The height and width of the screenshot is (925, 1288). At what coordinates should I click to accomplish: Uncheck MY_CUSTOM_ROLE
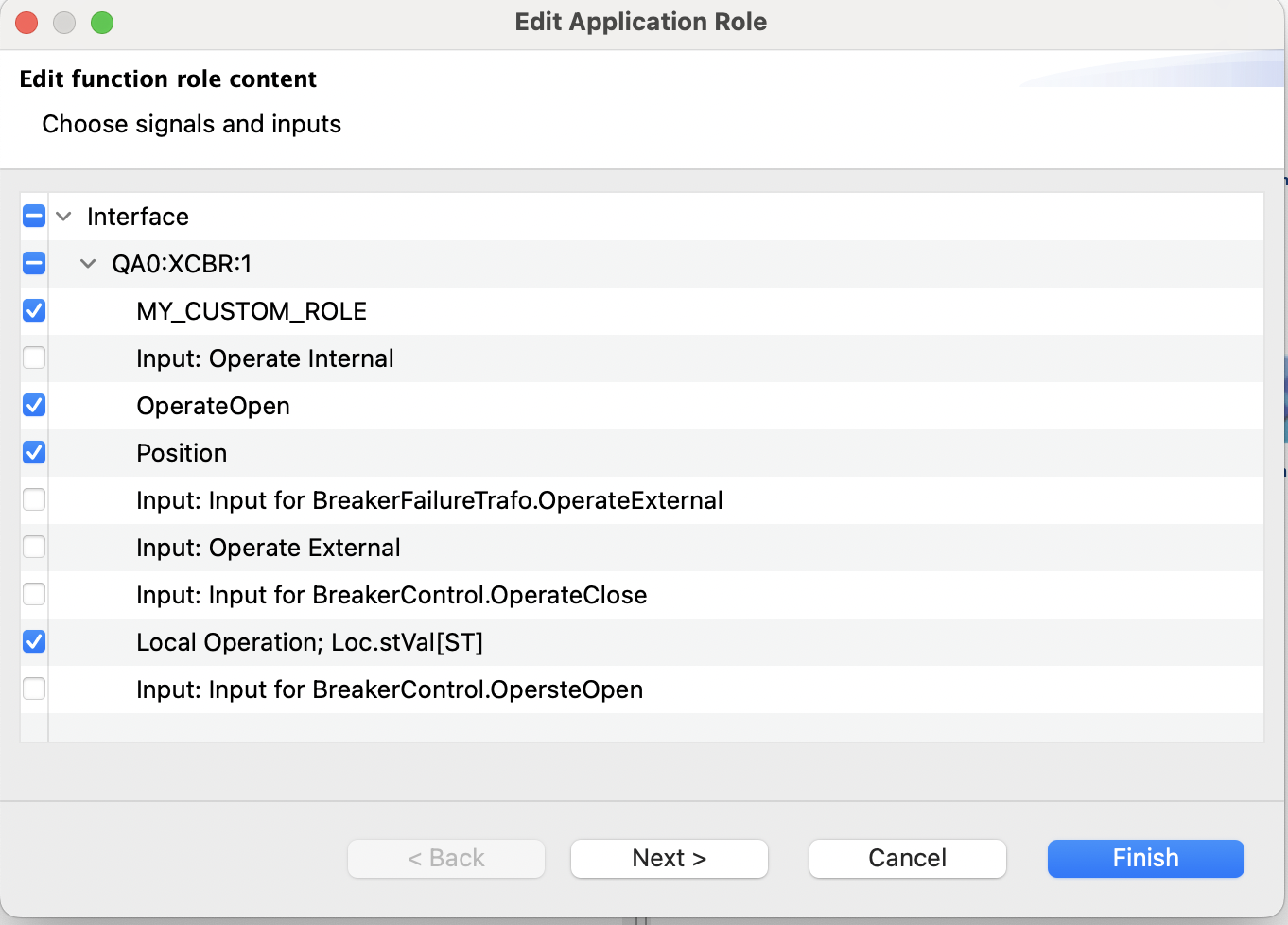pos(33,311)
